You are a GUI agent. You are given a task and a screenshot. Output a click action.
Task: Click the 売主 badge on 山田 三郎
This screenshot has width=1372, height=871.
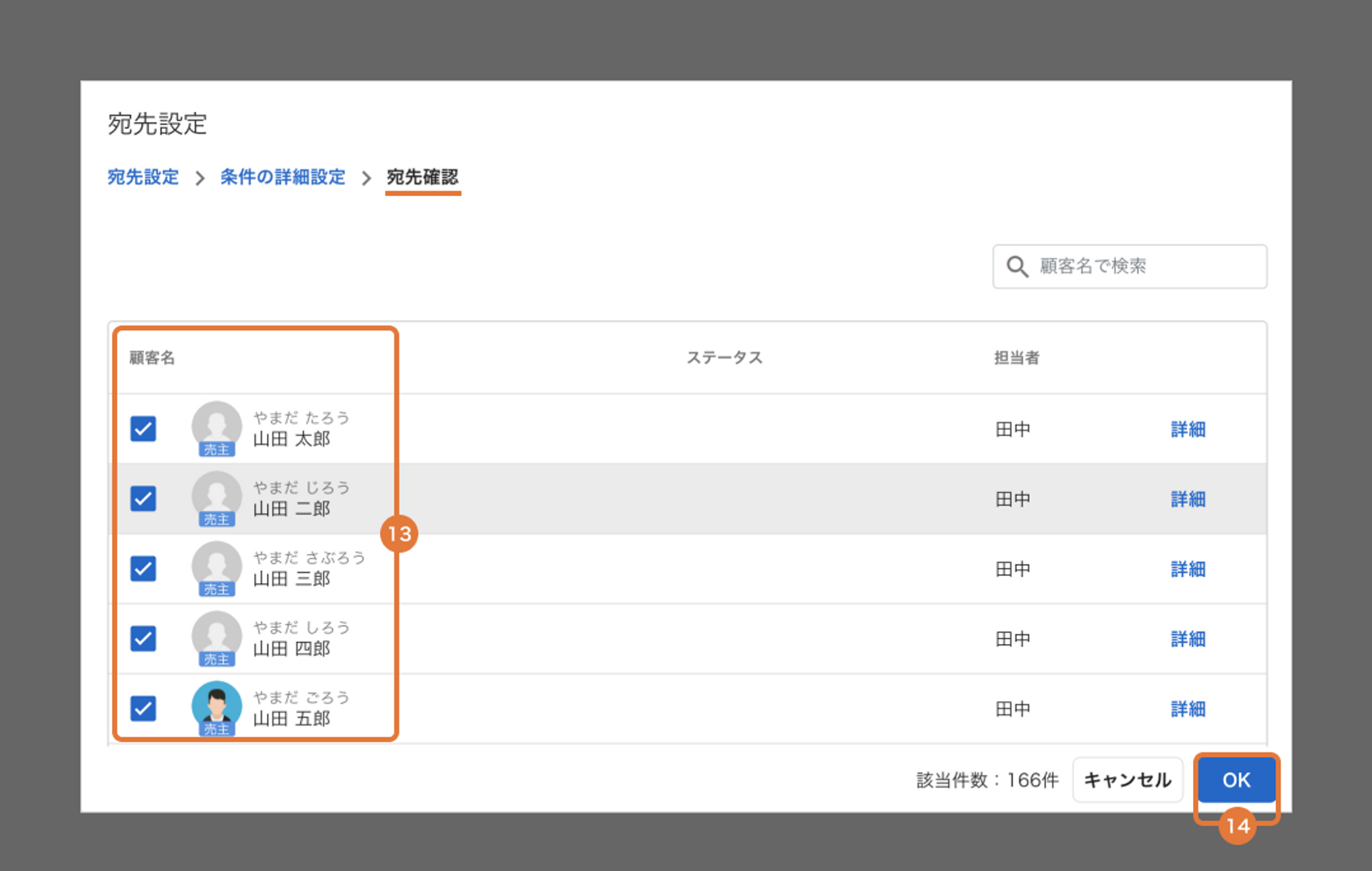click(217, 589)
